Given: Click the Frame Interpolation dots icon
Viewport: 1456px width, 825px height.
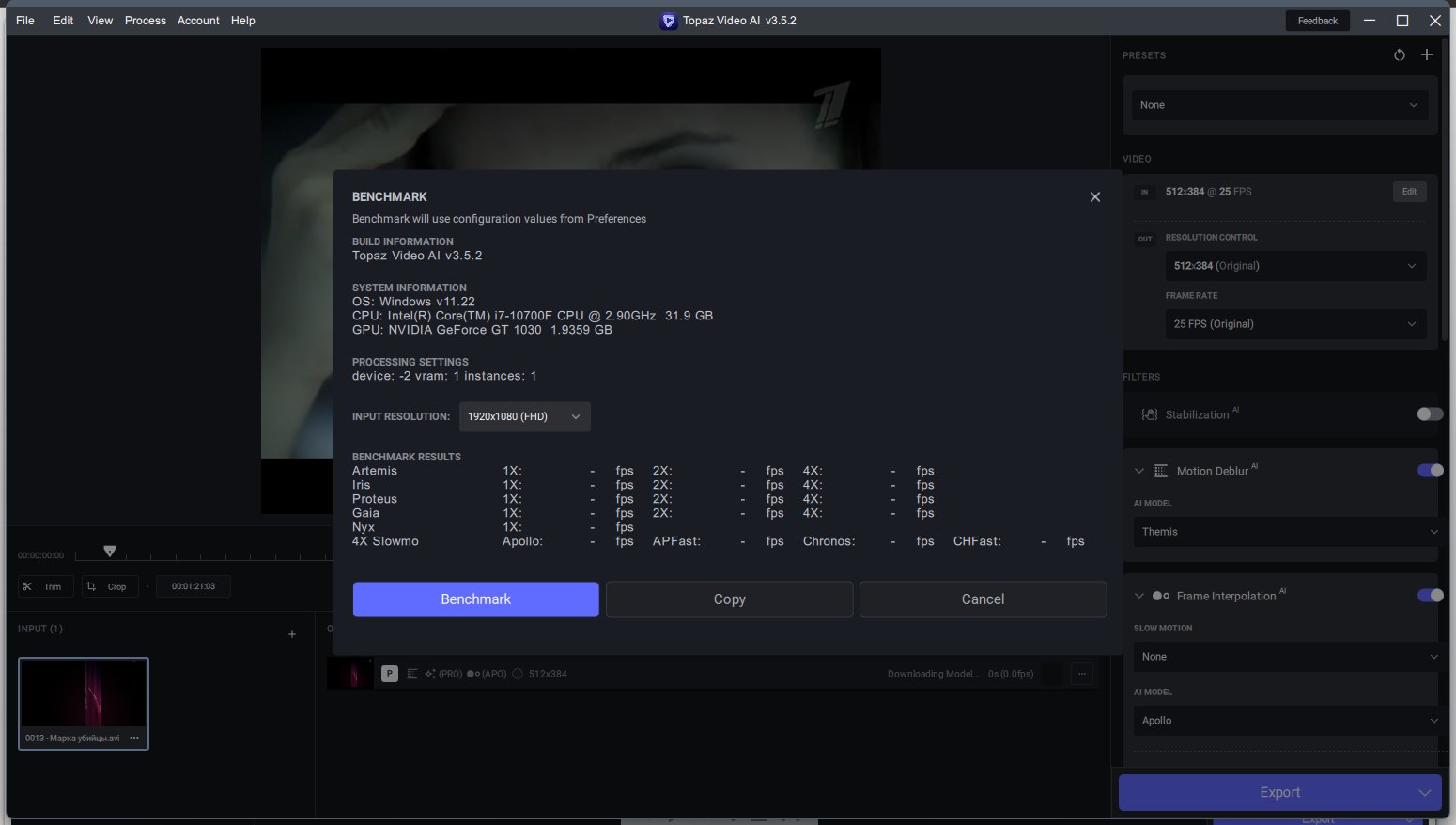Looking at the screenshot, I should click(1161, 596).
